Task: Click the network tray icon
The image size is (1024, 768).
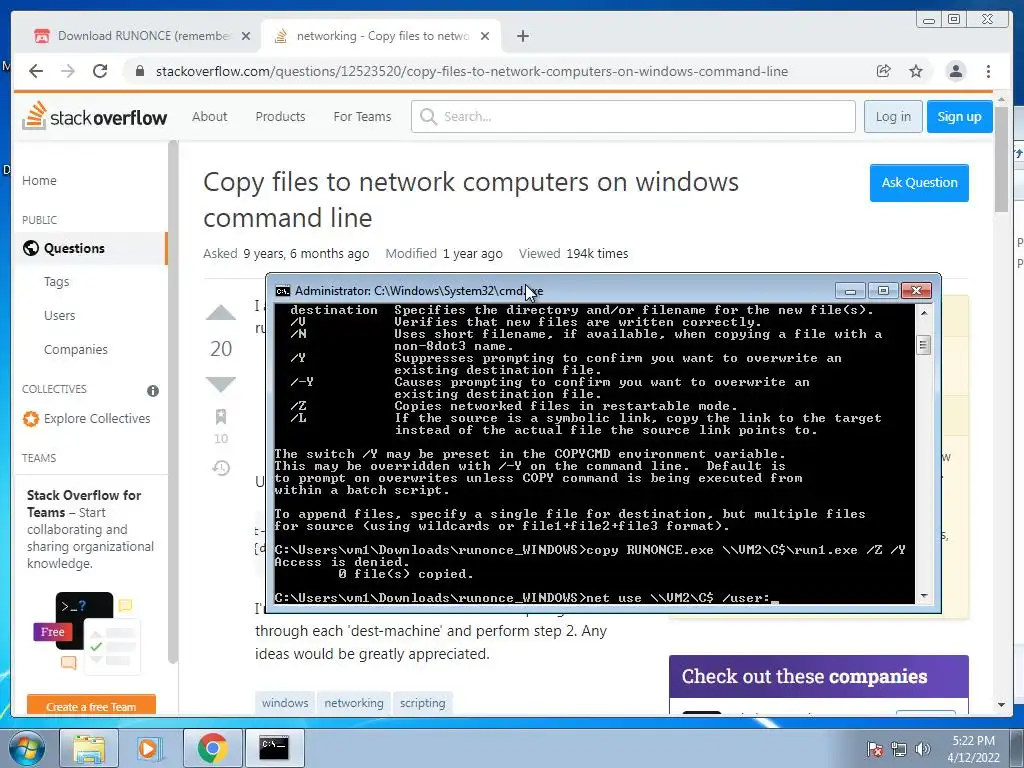Action: point(899,749)
